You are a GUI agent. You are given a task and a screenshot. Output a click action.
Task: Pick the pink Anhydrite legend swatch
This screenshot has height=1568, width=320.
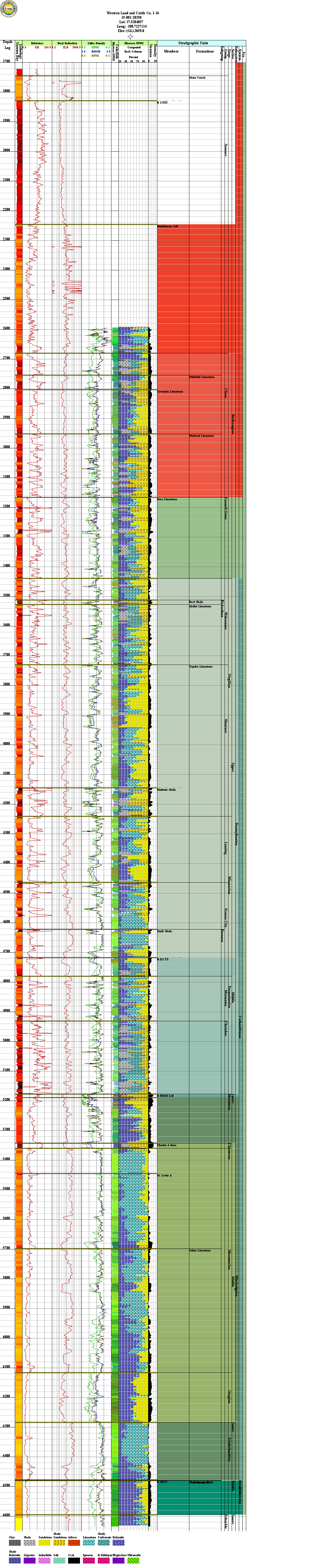click(44, 1561)
